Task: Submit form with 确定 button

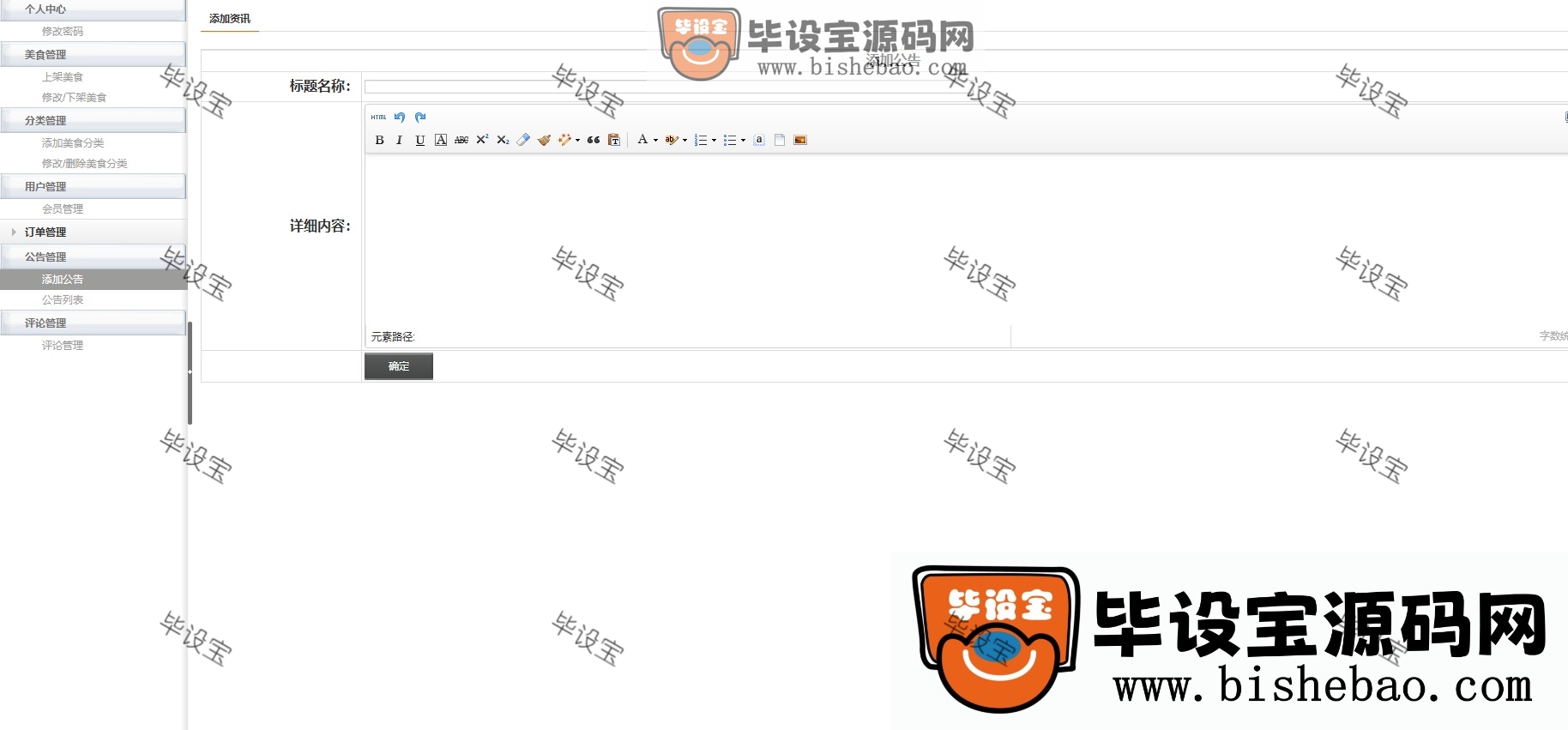Action: tap(399, 366)
